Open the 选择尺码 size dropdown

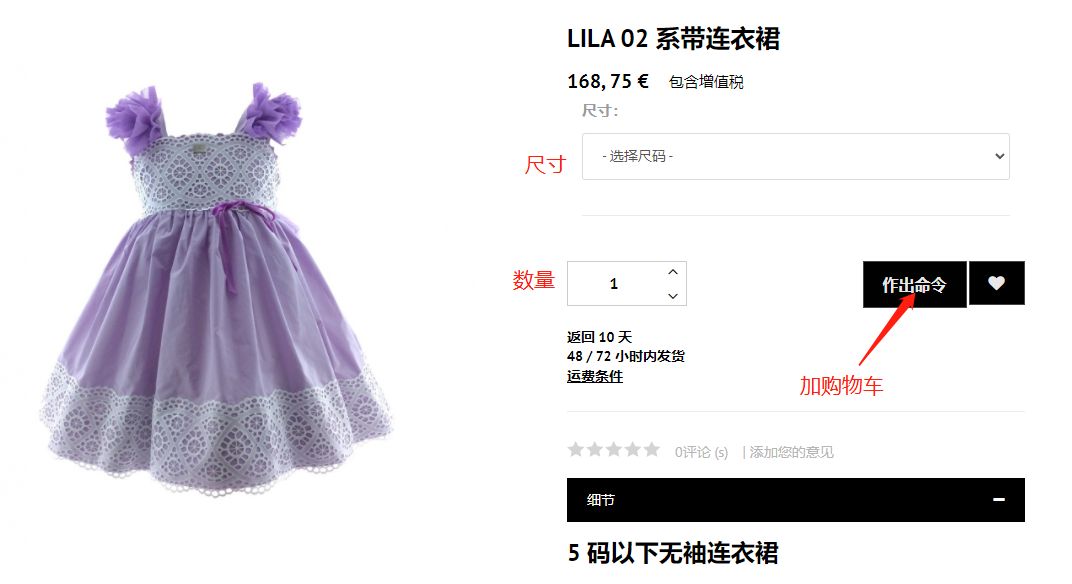click(x=795, y=157)
